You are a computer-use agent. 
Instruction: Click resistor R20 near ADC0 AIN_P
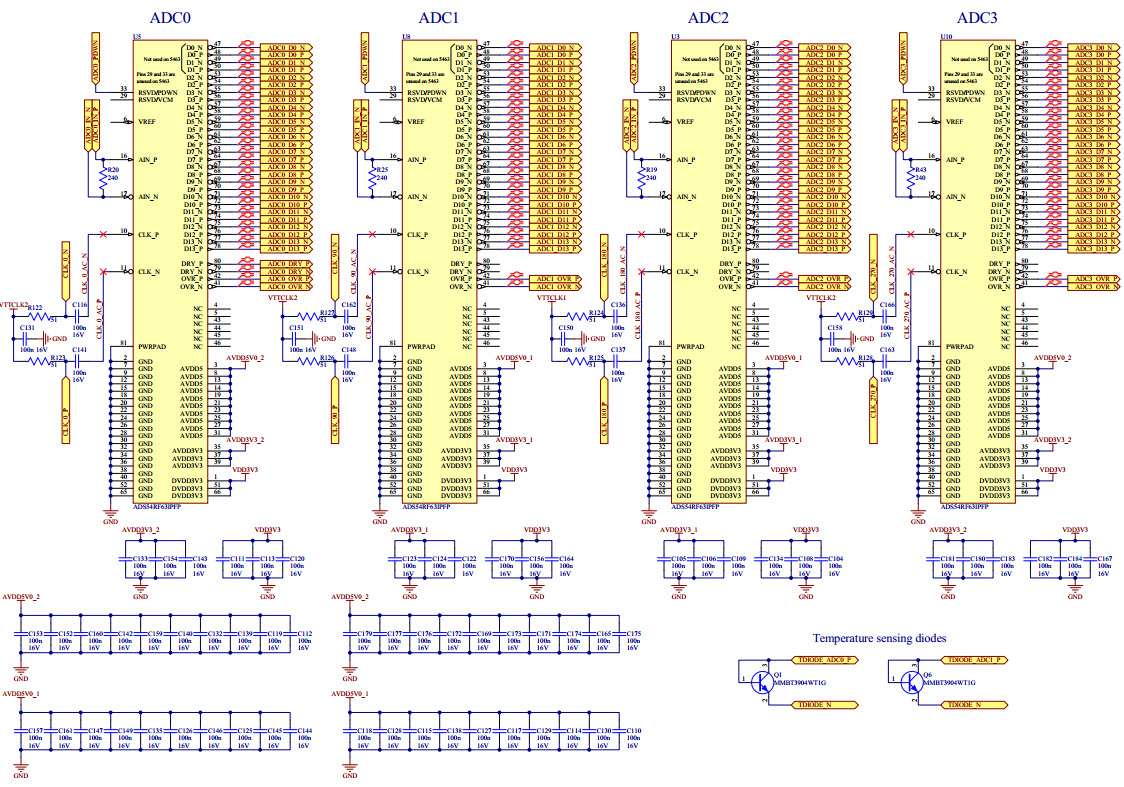[x=101, y=178]
